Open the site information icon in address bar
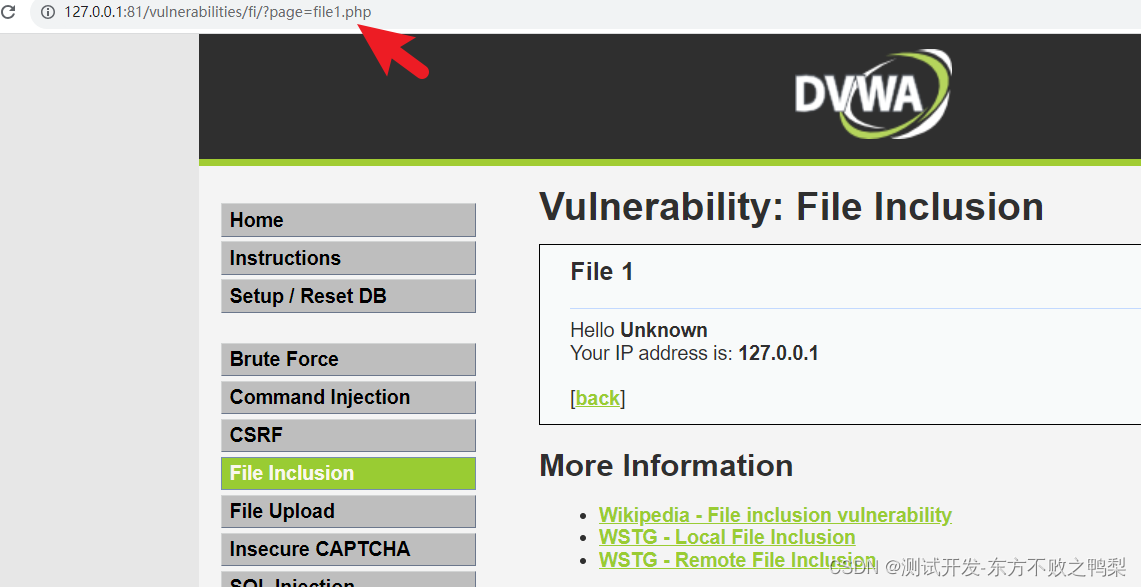This screenshot has width=1141, height=587. coord(47,14)
